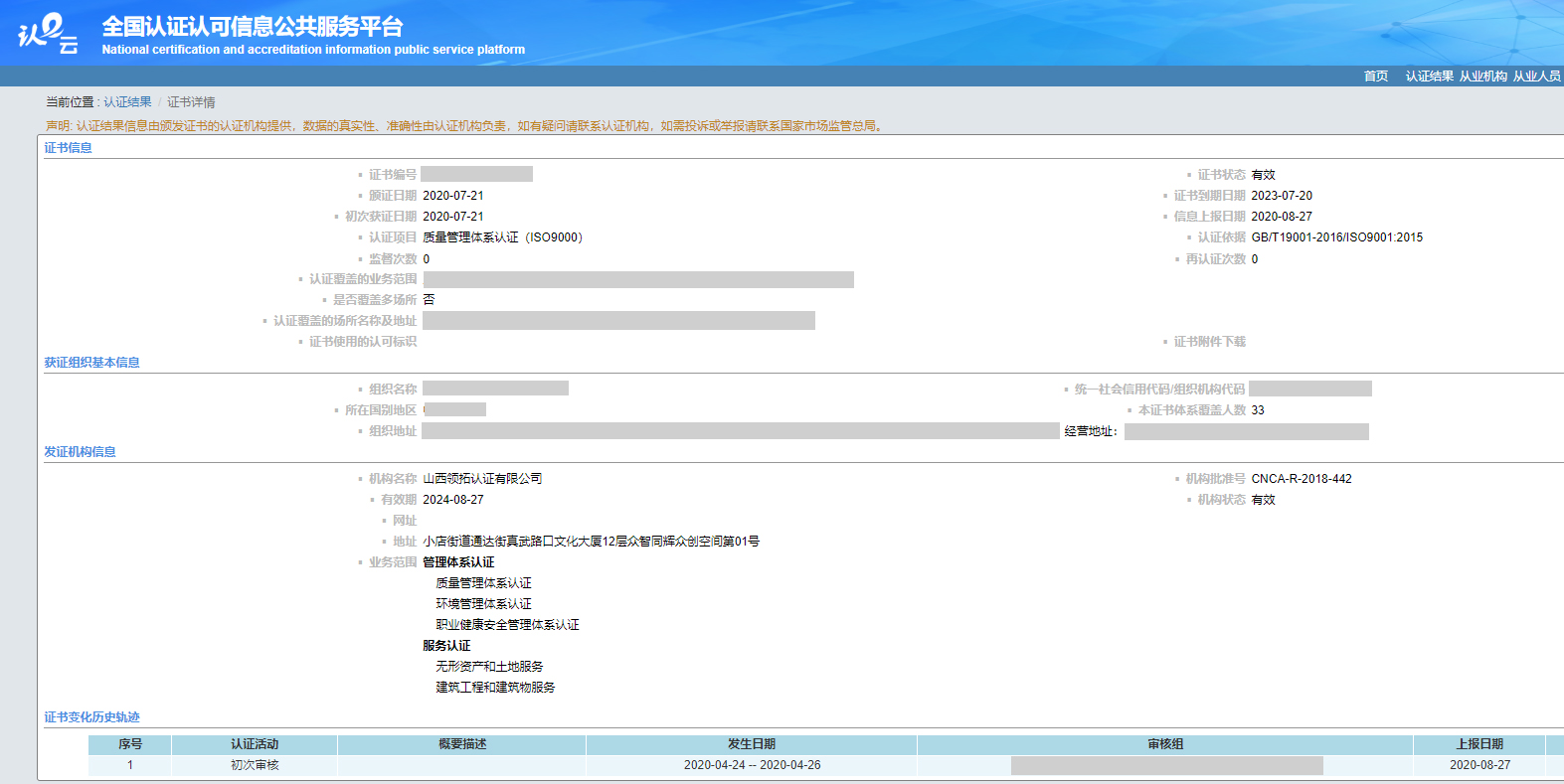Click the 证书变化历史轨迹 section heading

coord(91,717)
